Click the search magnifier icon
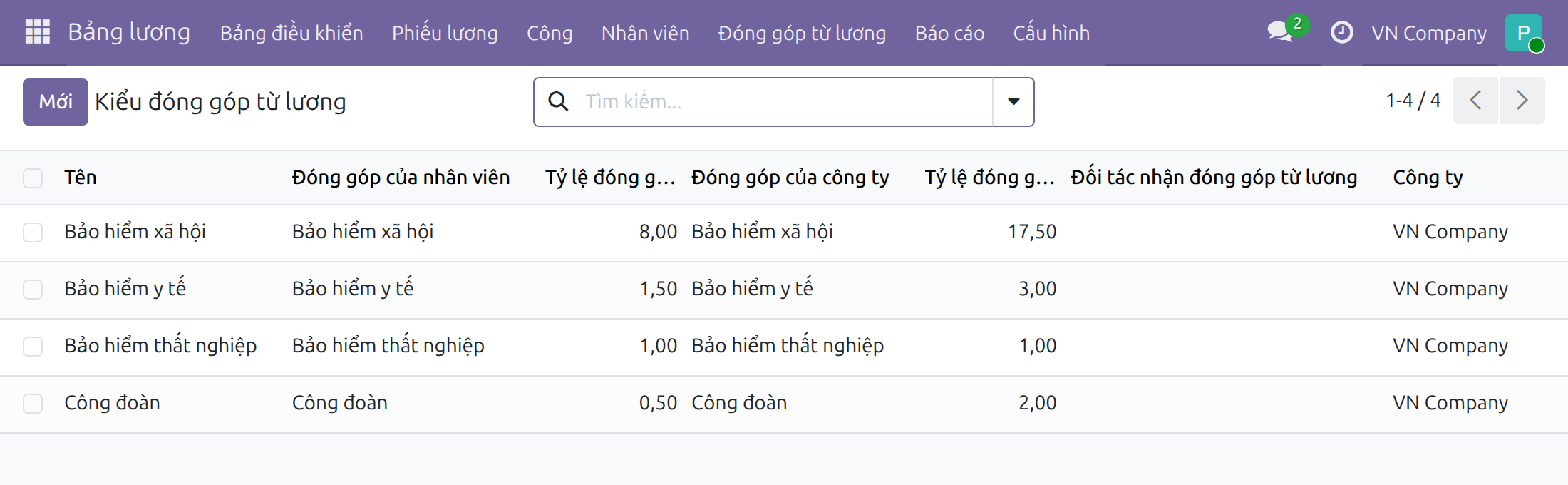 point(558,101)
